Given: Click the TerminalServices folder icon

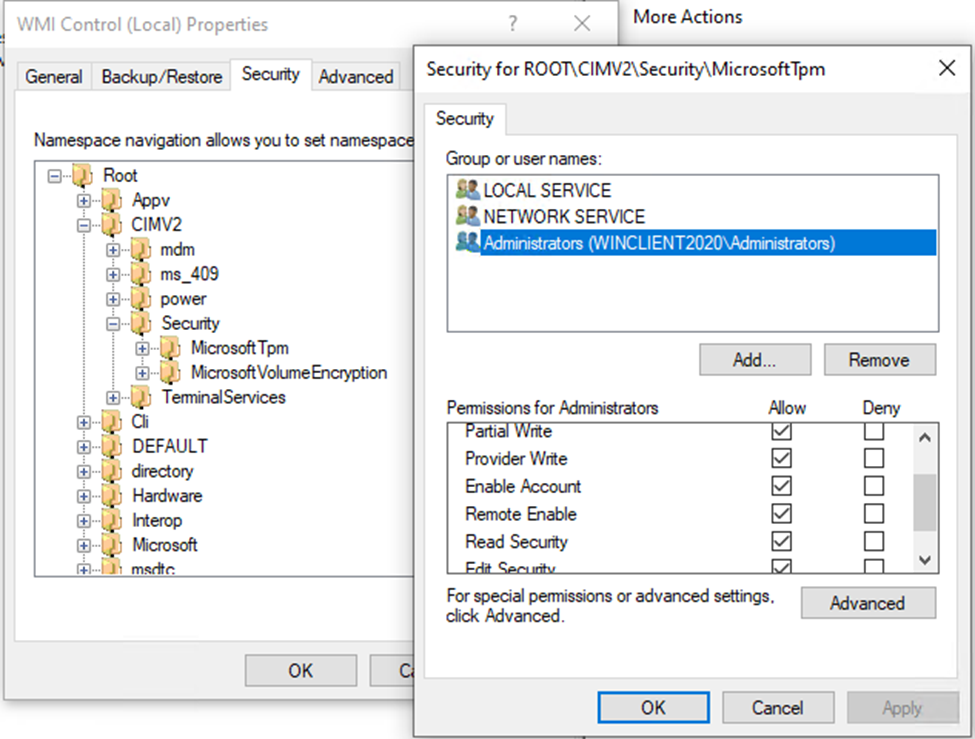Looking at the screenshot, I should 141,397.
